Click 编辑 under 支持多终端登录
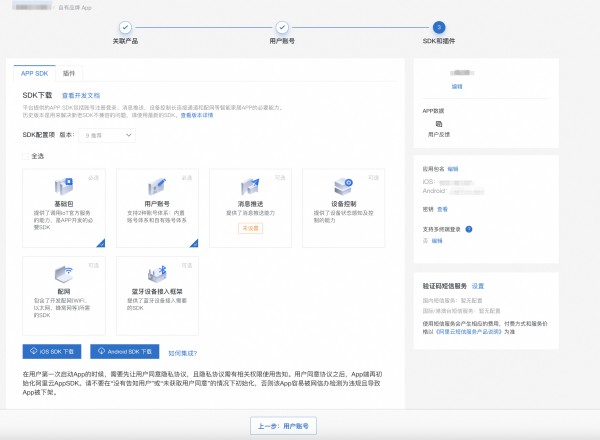 point(437,241)
